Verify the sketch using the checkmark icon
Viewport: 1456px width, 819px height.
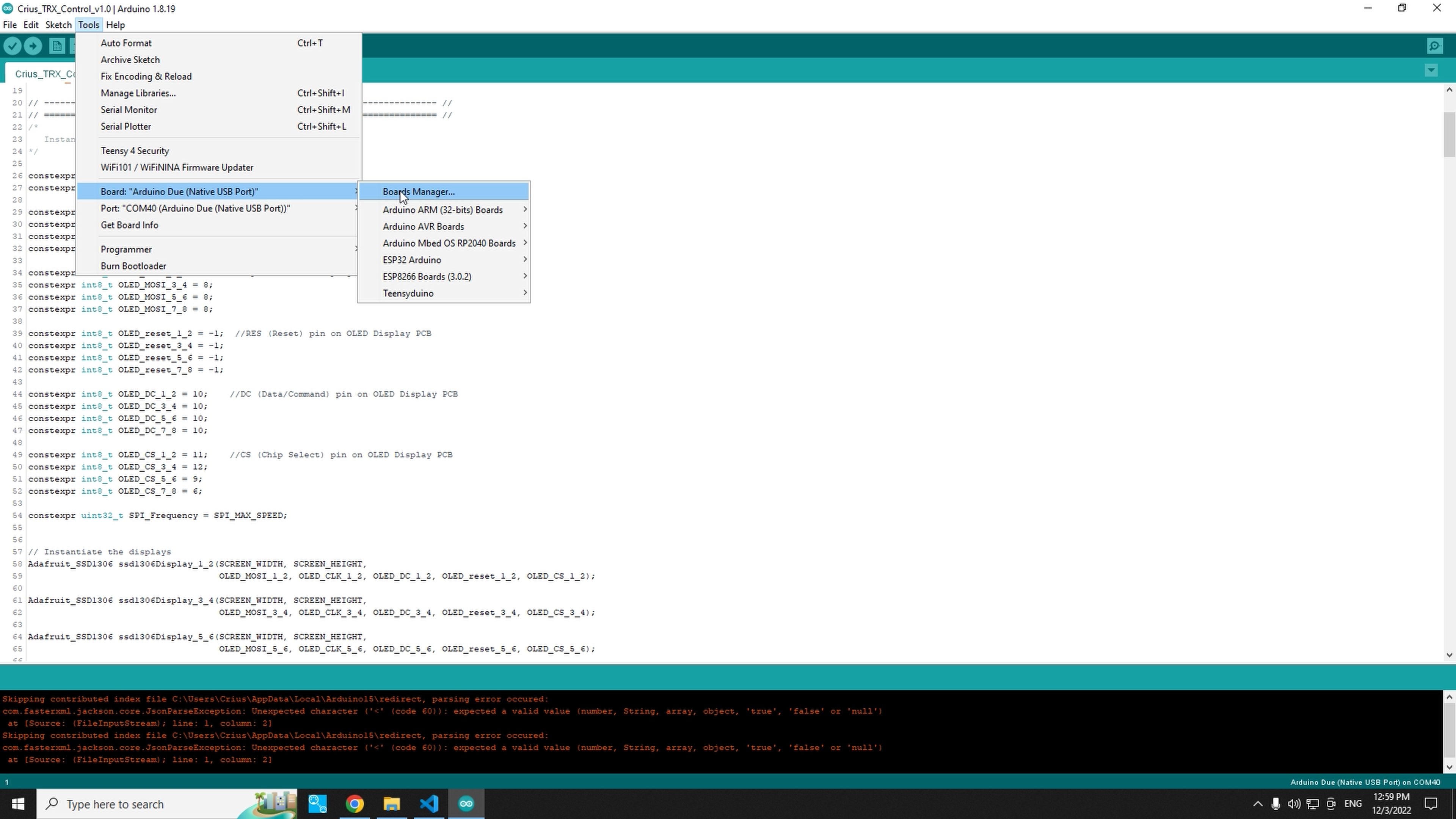click(13, 46)
